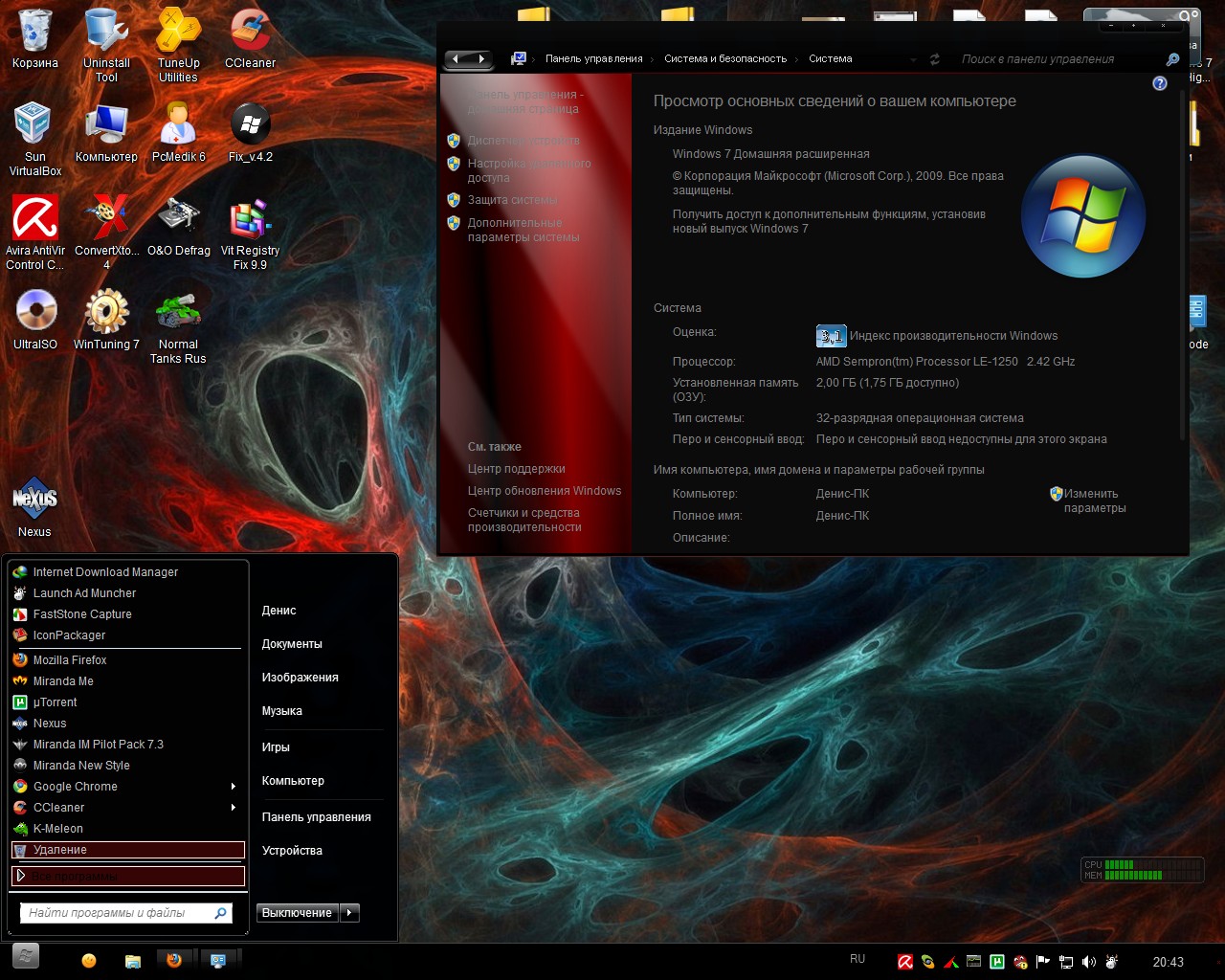This screenshot has width=1225, height=980.
Task: Open Sun VirtualBox desktop shortcut
Action: pyautogui.click(x=35, y=139)
